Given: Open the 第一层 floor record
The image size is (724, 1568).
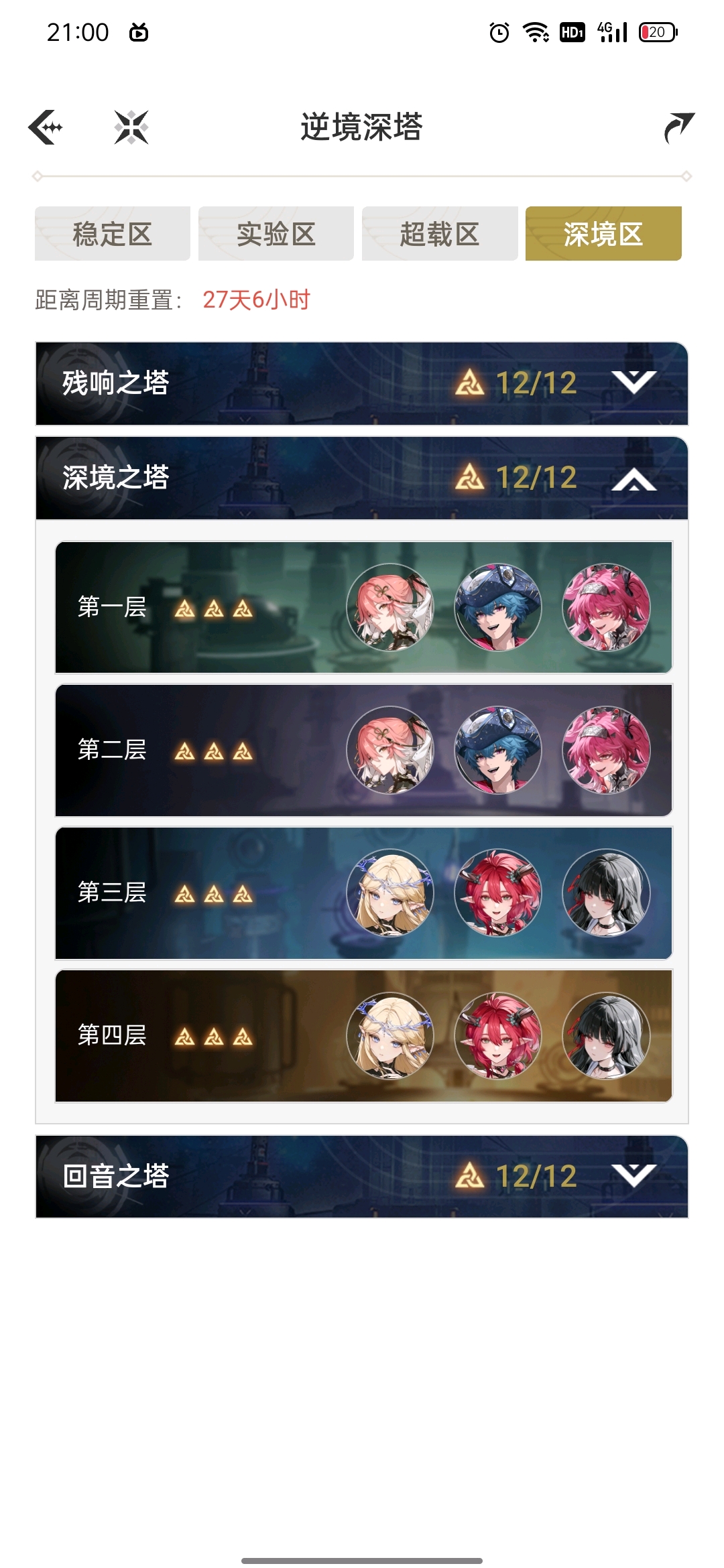Looking at the screenshot, I should pyautogui.click(x=363, y=607).
